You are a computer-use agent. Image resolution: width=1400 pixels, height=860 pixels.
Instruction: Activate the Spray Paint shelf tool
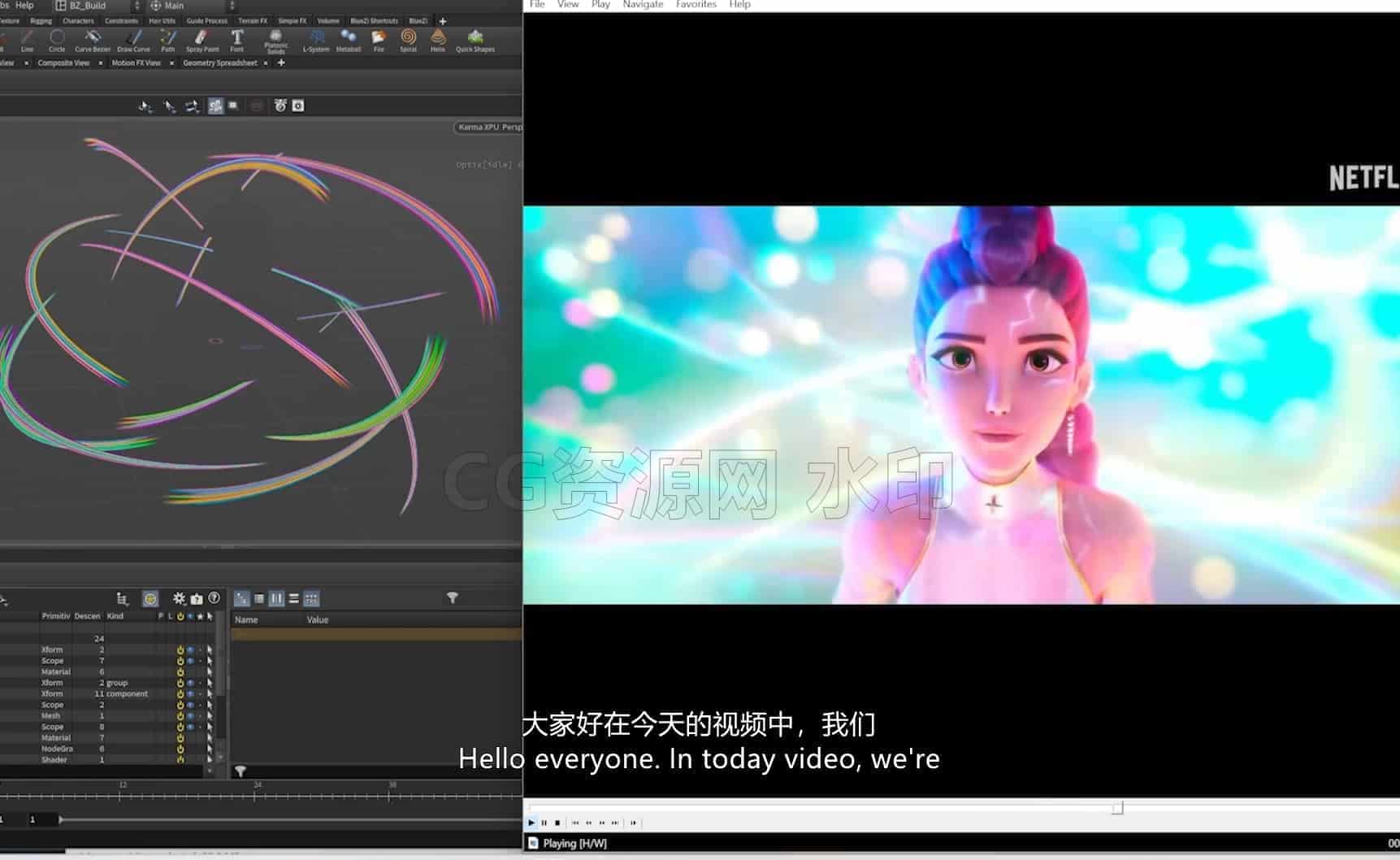tap(202, 40)
